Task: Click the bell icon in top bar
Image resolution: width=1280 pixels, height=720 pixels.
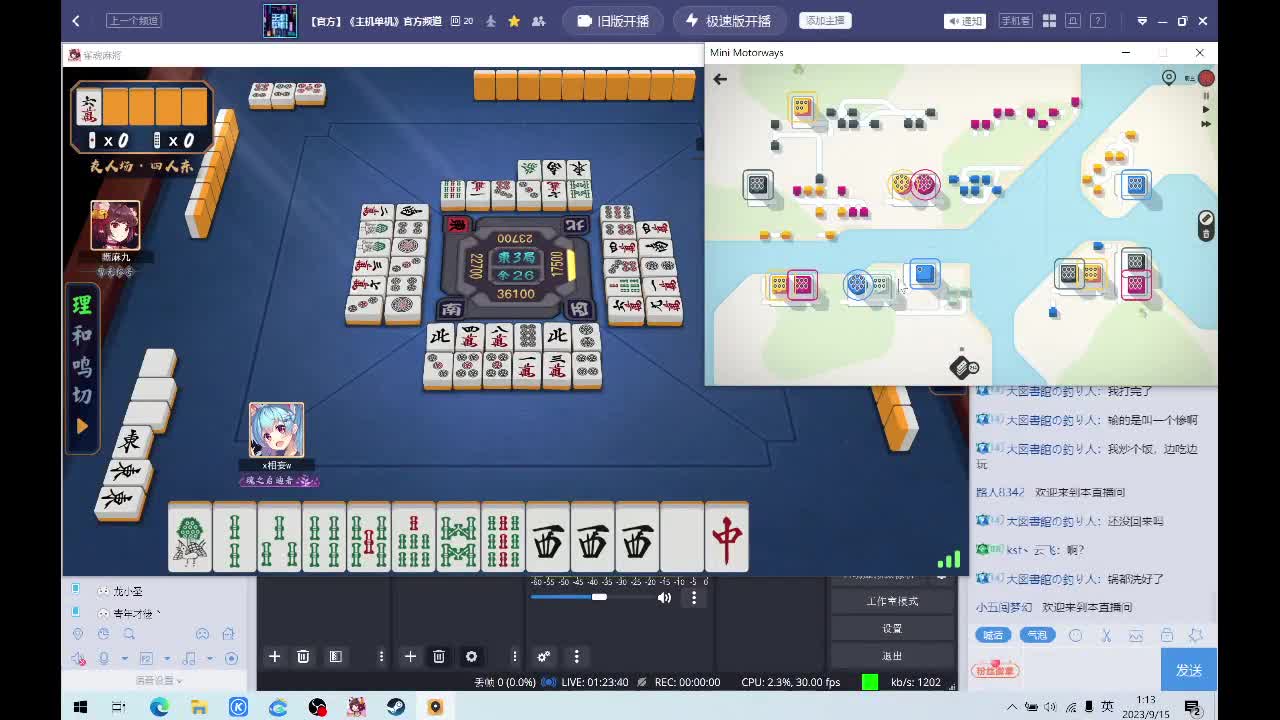Action: (1074, 20)
